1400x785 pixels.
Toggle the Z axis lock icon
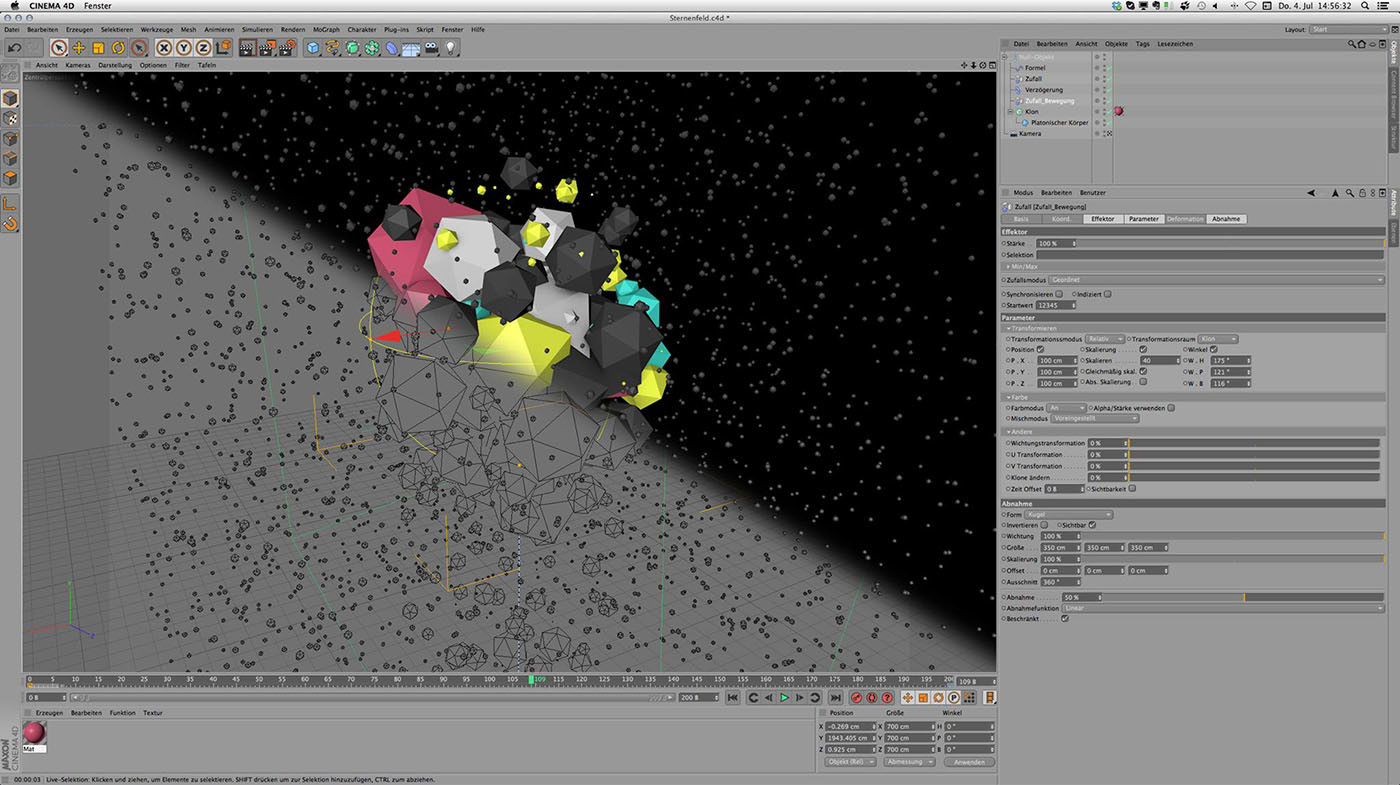204,47
